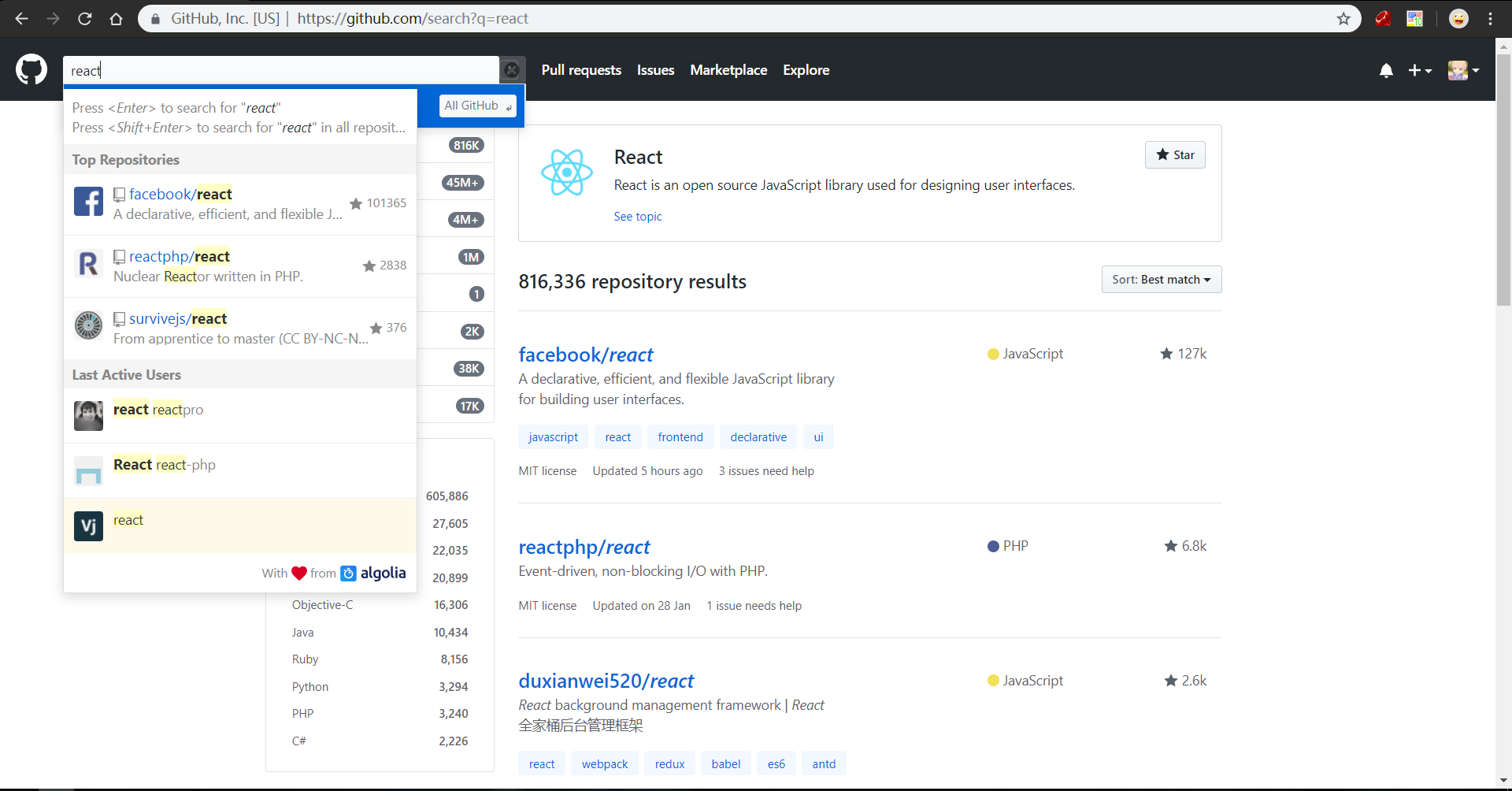Click the 127k stars count for facebook/react
Viewport: 1512px width, 791px height.
coord(1184,354)
